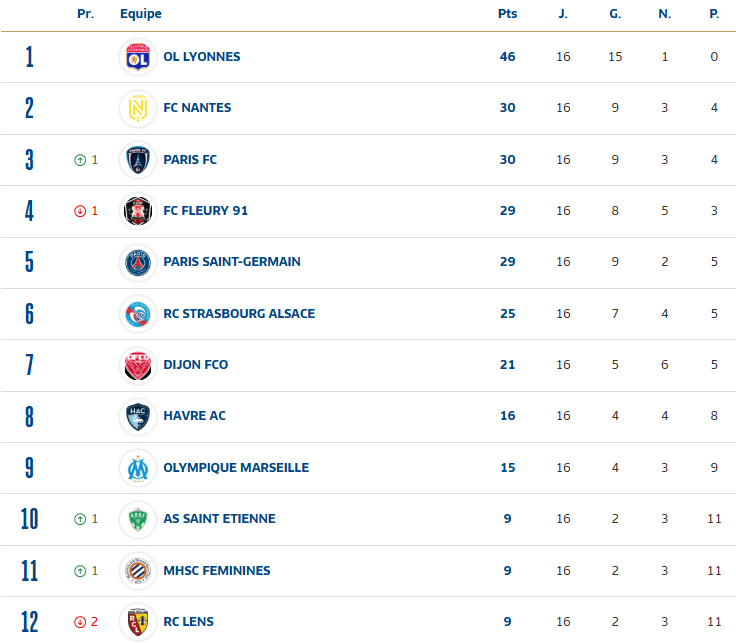Click FC Fleury 91 red down-arrow indicator
The image size is (736, 643).
(x=80, y=211)
